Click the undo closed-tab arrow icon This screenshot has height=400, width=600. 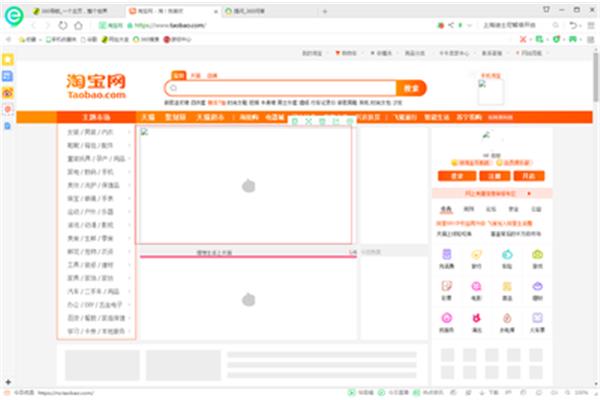click(573, 26)
